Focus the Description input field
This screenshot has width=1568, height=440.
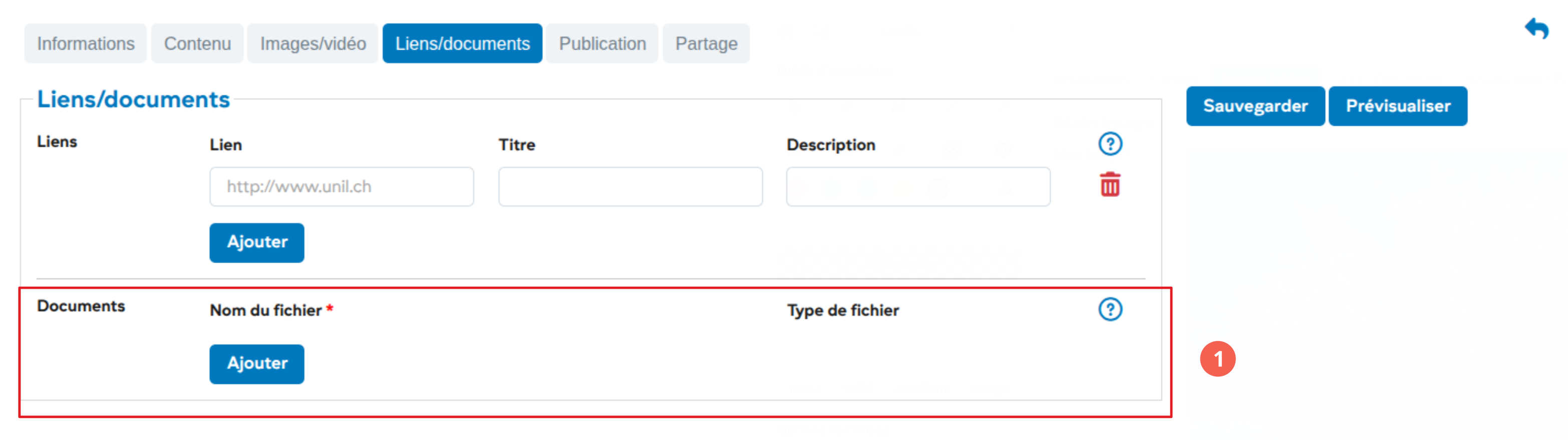click(918, 186)
